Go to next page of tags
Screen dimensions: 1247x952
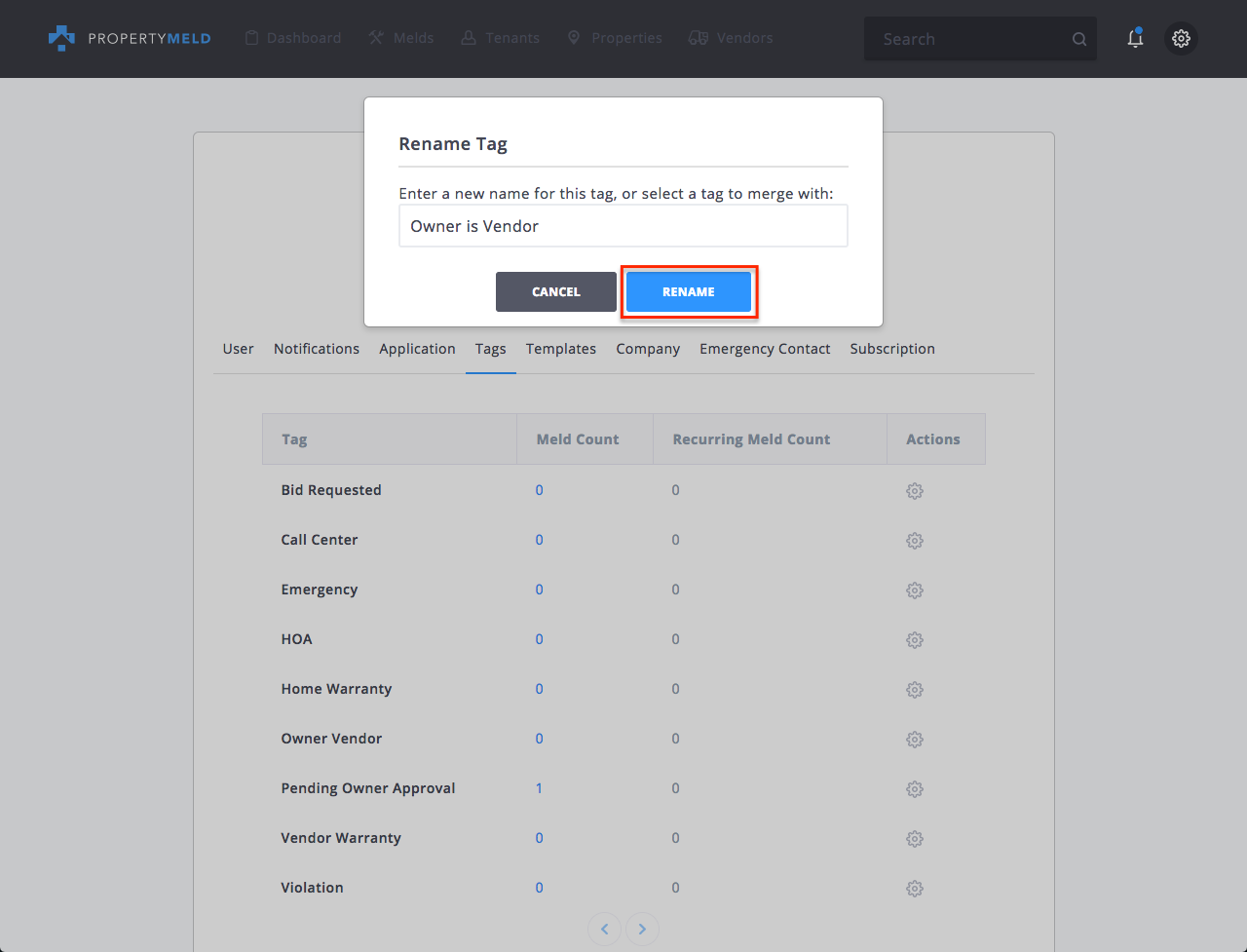pyautogui.click(x=642, y=929)
